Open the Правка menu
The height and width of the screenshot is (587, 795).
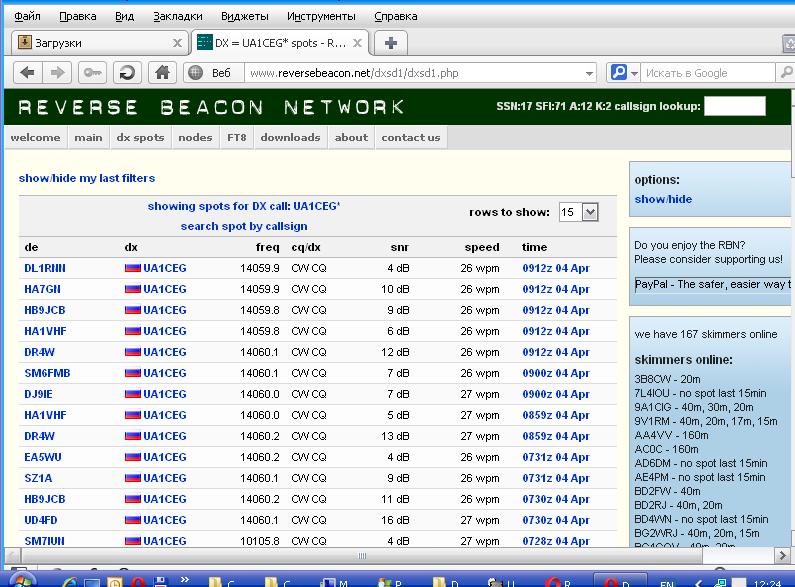tap(78, 16)
